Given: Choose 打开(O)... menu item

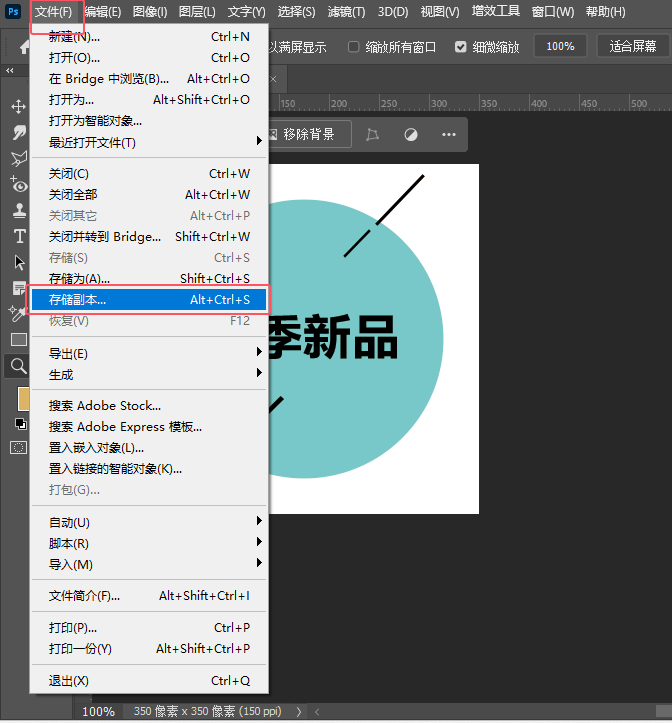Looking at the screenshot, I should point(149,58).
